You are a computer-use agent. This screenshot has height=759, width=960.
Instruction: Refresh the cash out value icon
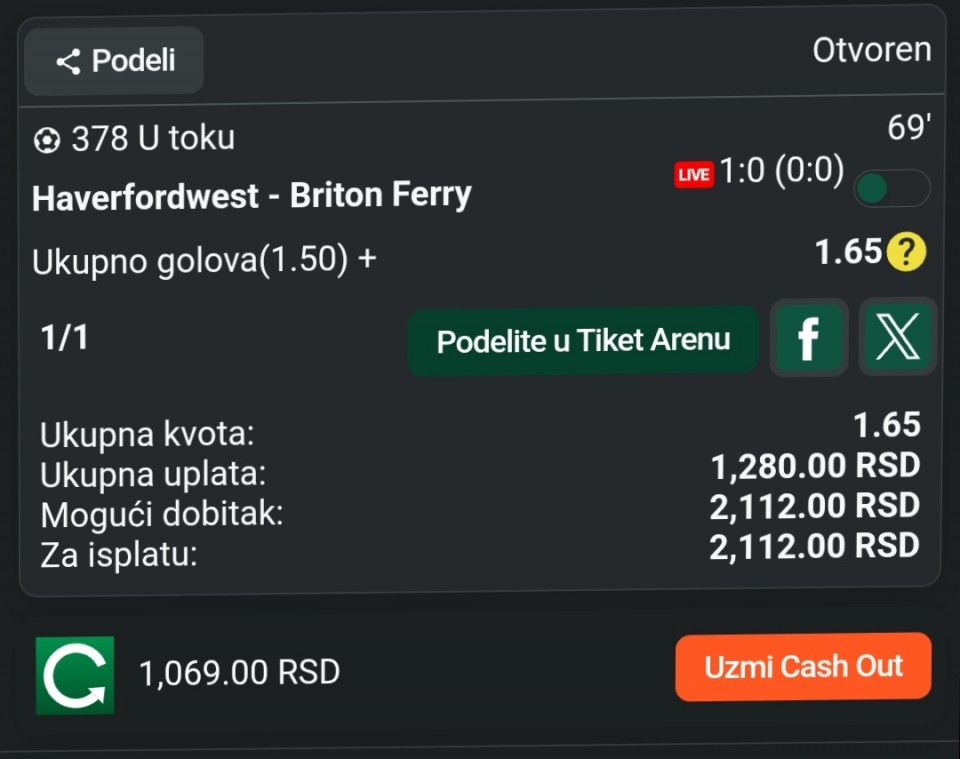coord(75,675)
